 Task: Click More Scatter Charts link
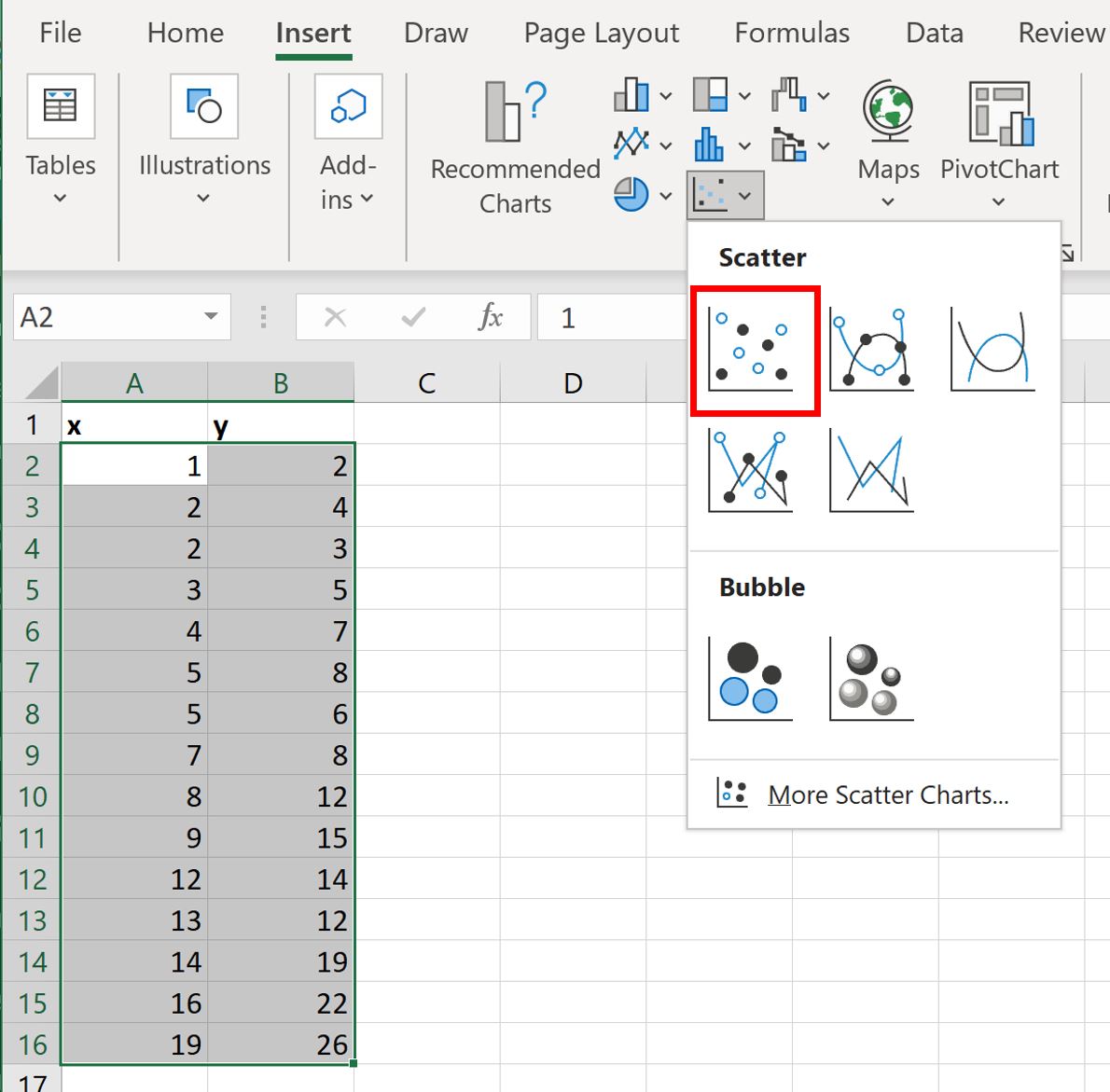[x=888, y=795]
